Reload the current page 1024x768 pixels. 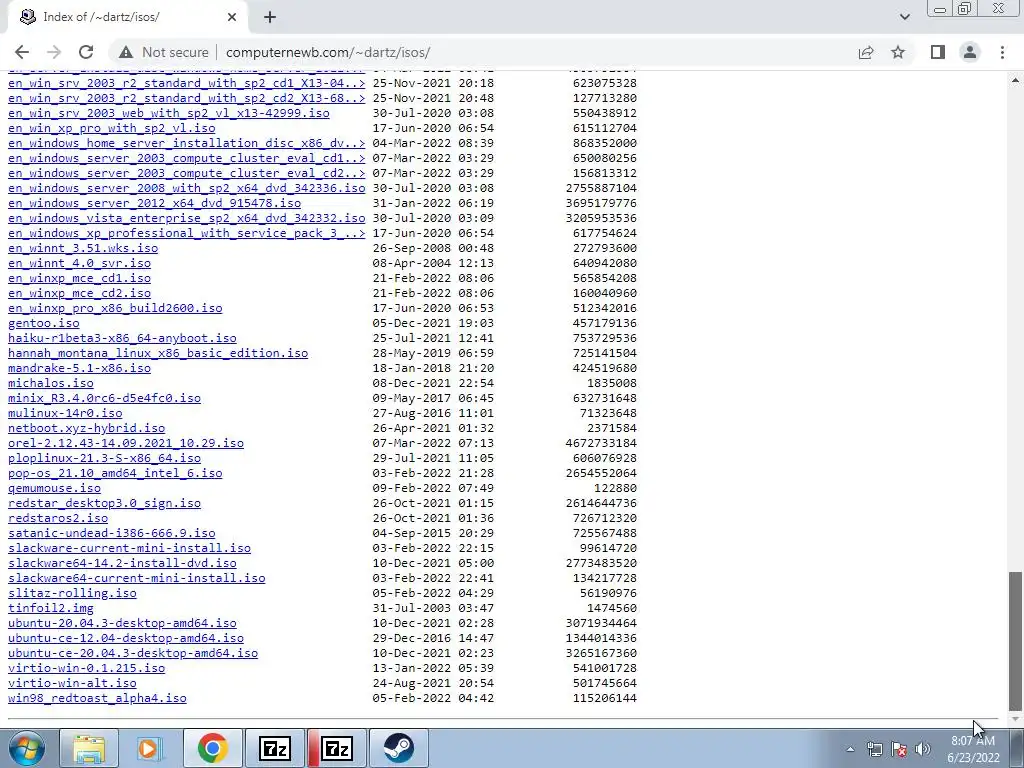pos(86,52)
